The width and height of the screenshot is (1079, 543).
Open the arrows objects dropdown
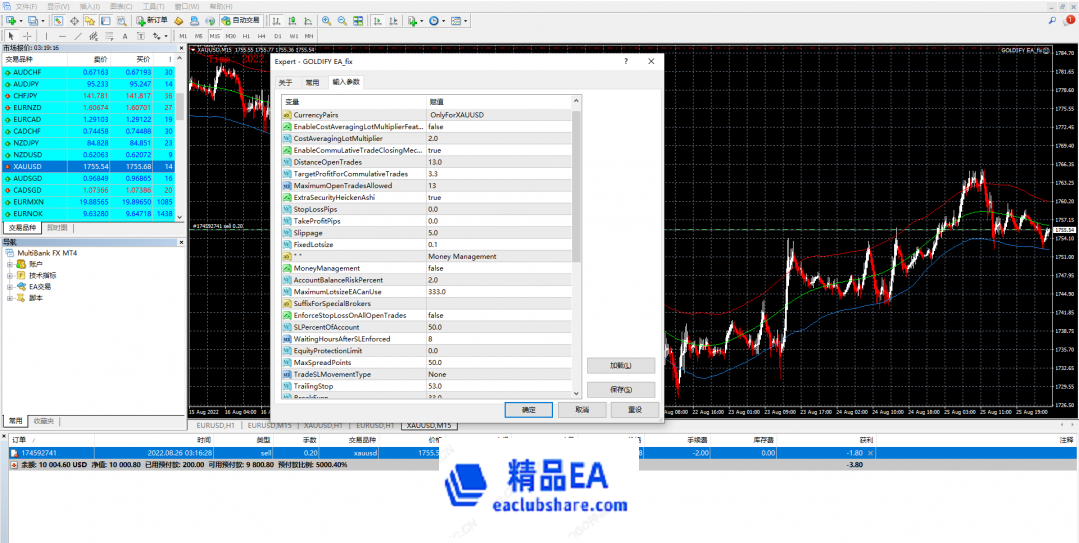(165, 36)
